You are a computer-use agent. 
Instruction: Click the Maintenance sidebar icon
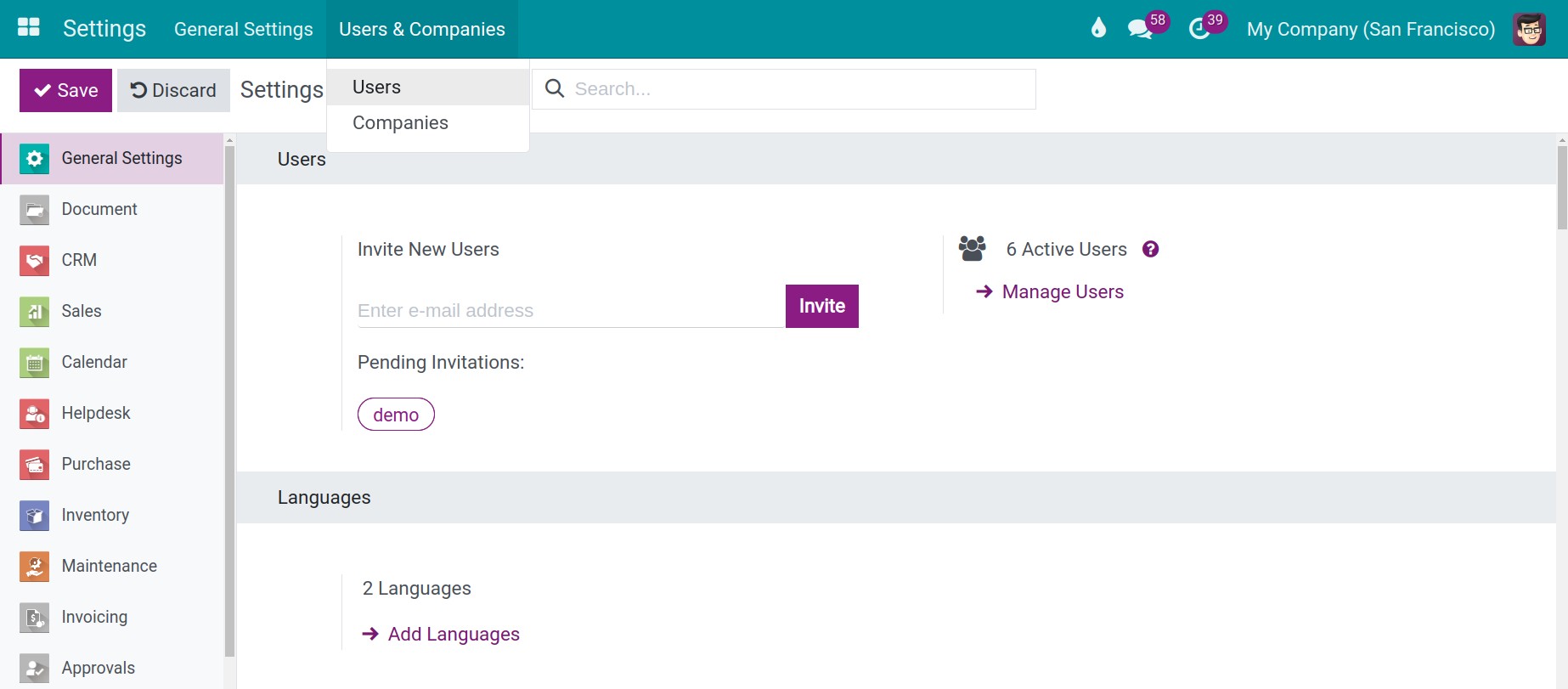34,567
